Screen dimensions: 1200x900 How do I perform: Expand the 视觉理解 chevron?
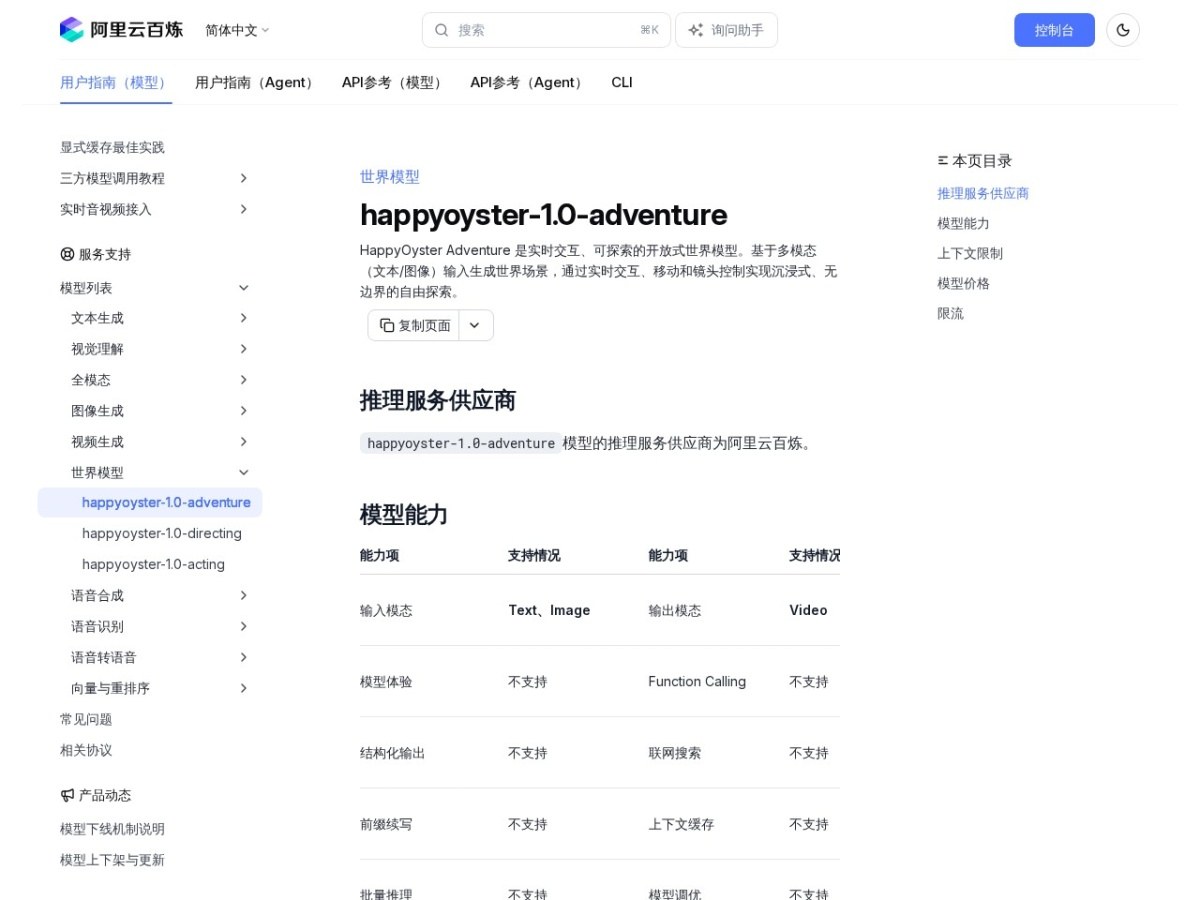[x=243, y=349]
